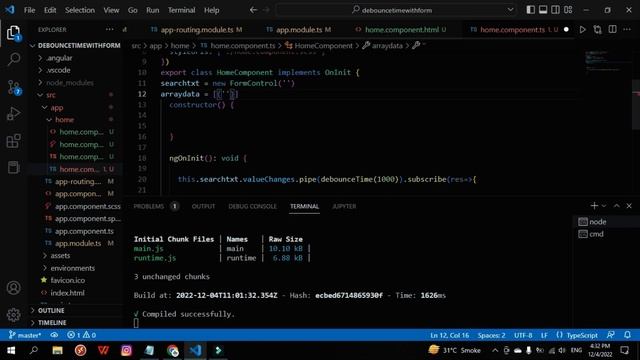Open the editor More Actions ellipsis
640x360 pixels.
click(627, 29)
